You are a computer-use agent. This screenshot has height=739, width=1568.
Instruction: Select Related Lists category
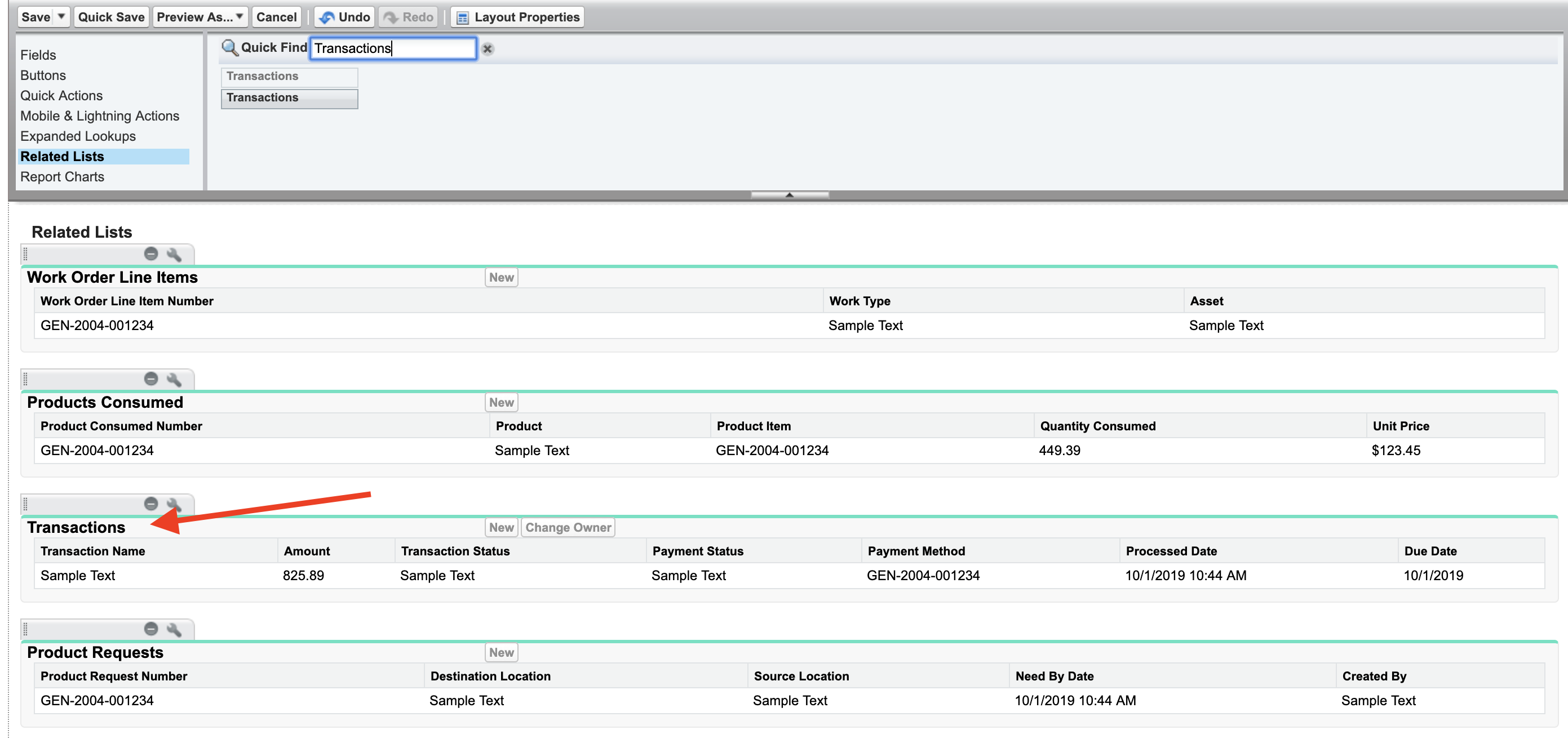pyautogui.click(x=104, y=157)
